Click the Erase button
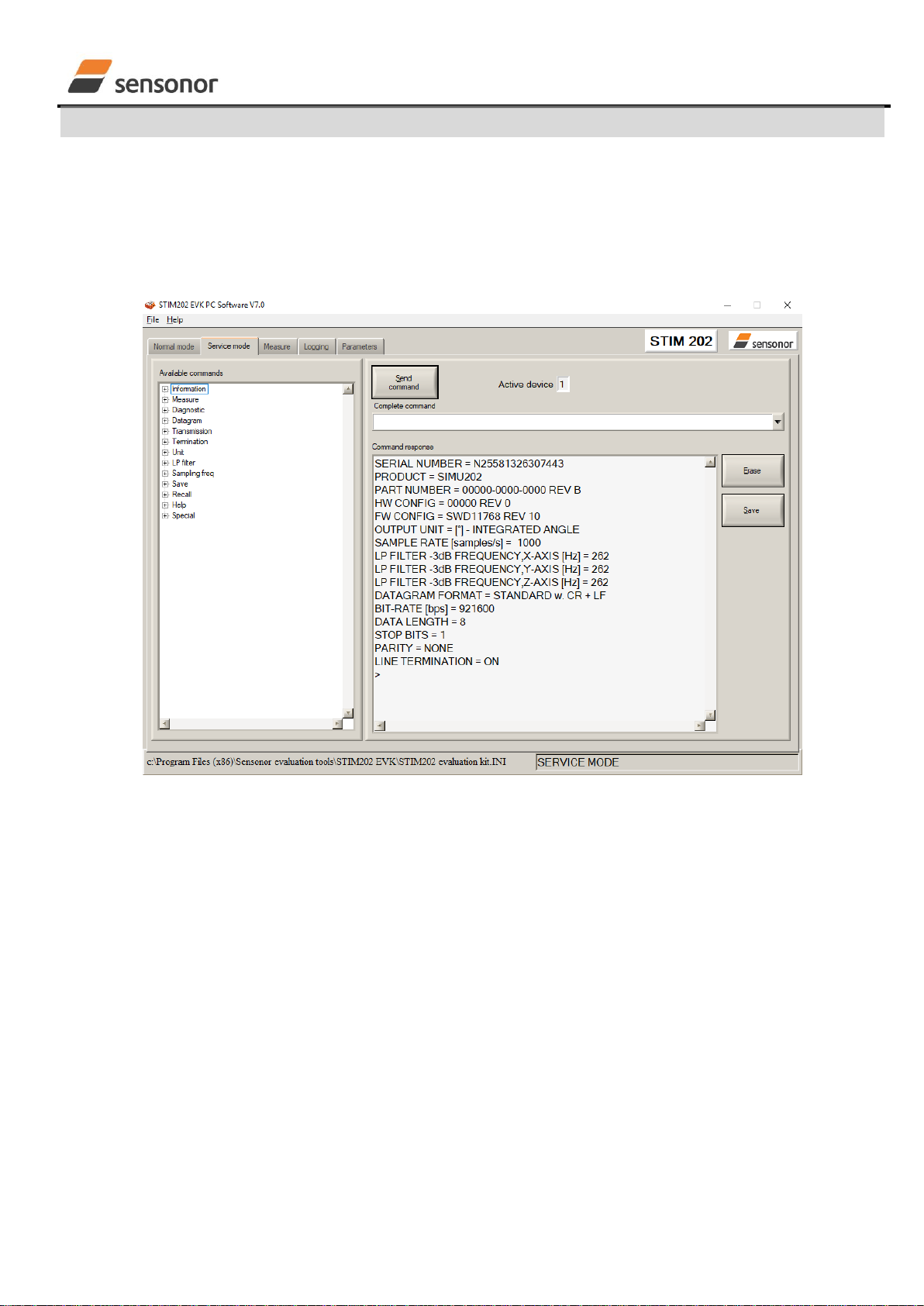Screen dimensions: 924x1306 click(x=752, y=470)
